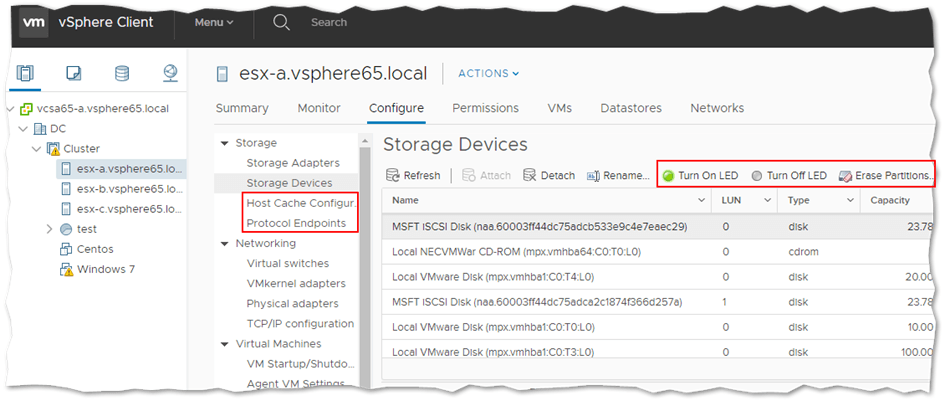This screenshot has height=401, width=945.
Task: Open Name column filter chevron
Action: point(702,200)
